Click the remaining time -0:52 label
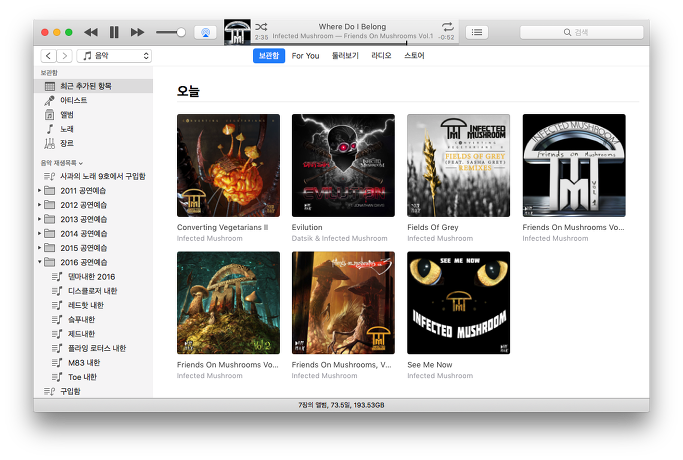 (x=446, y=37)
